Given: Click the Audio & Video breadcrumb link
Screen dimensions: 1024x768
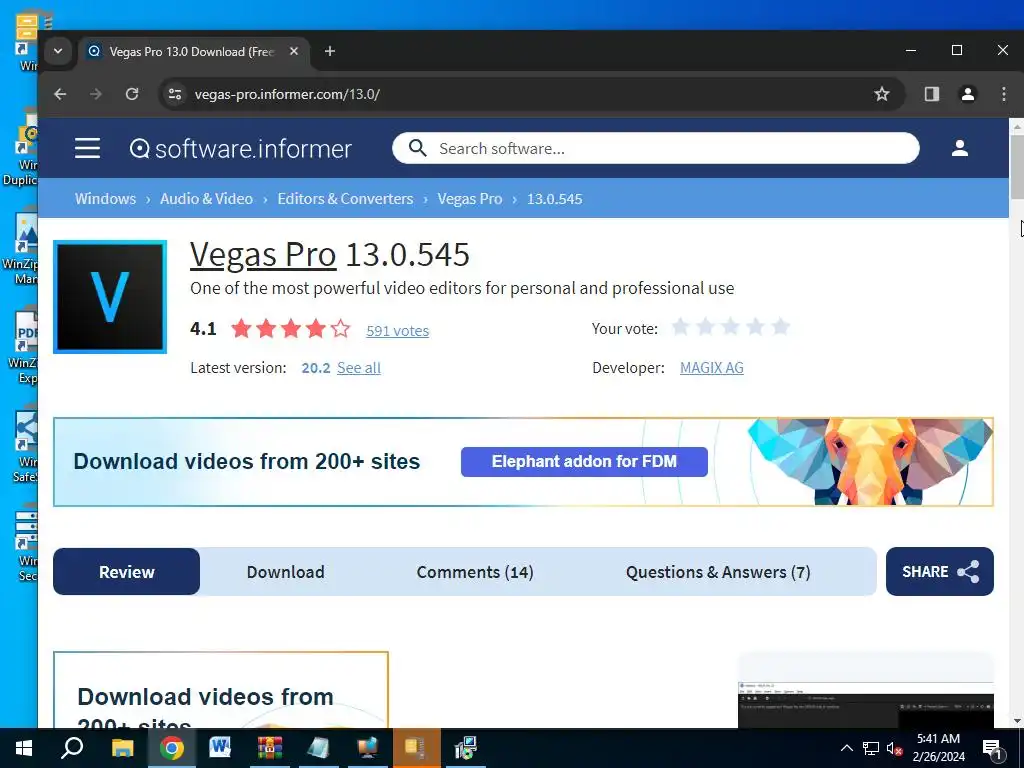Looking at the screenshot, I should [206, 199].
